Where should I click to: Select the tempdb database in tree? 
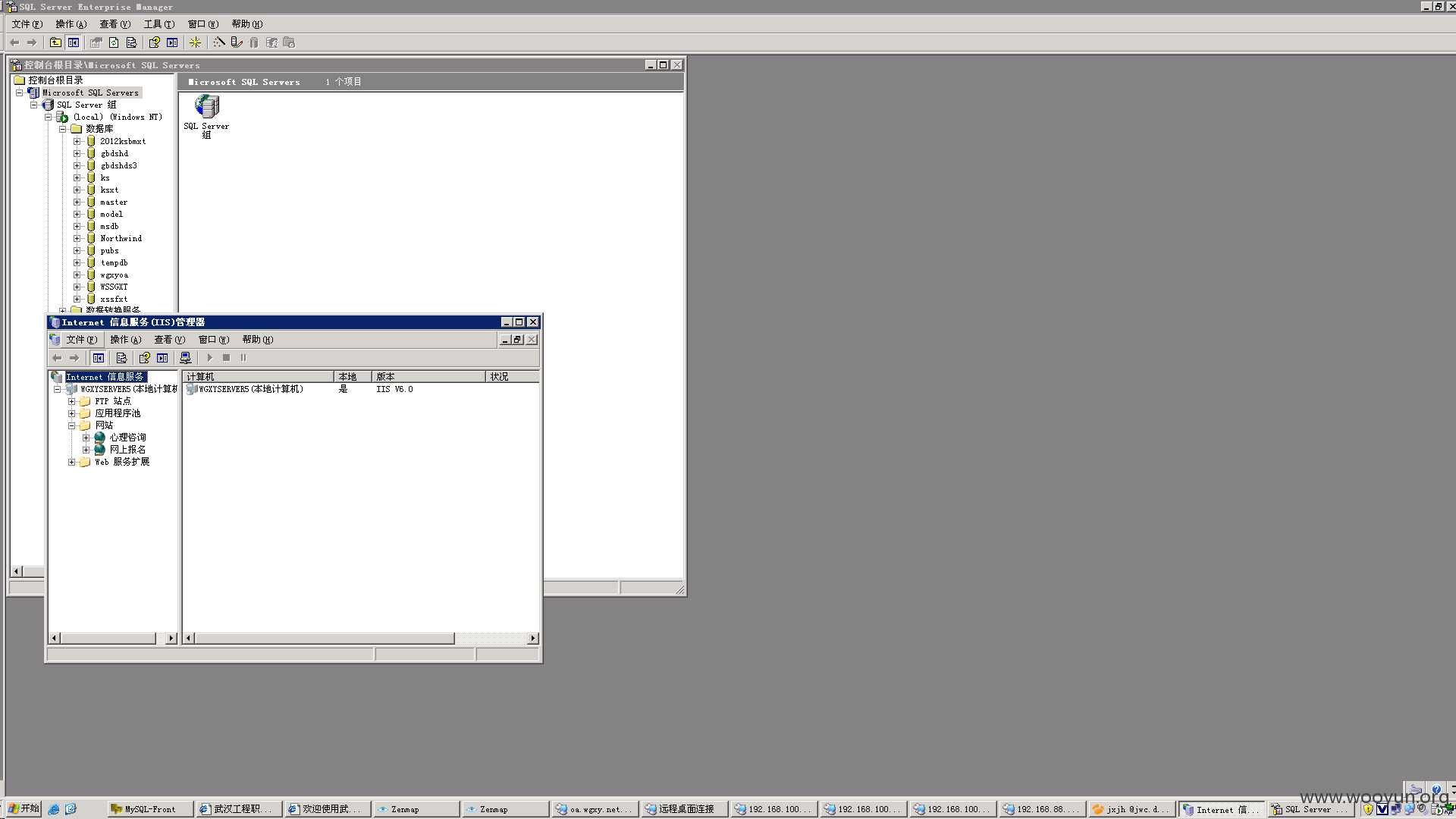coord(114,262)
